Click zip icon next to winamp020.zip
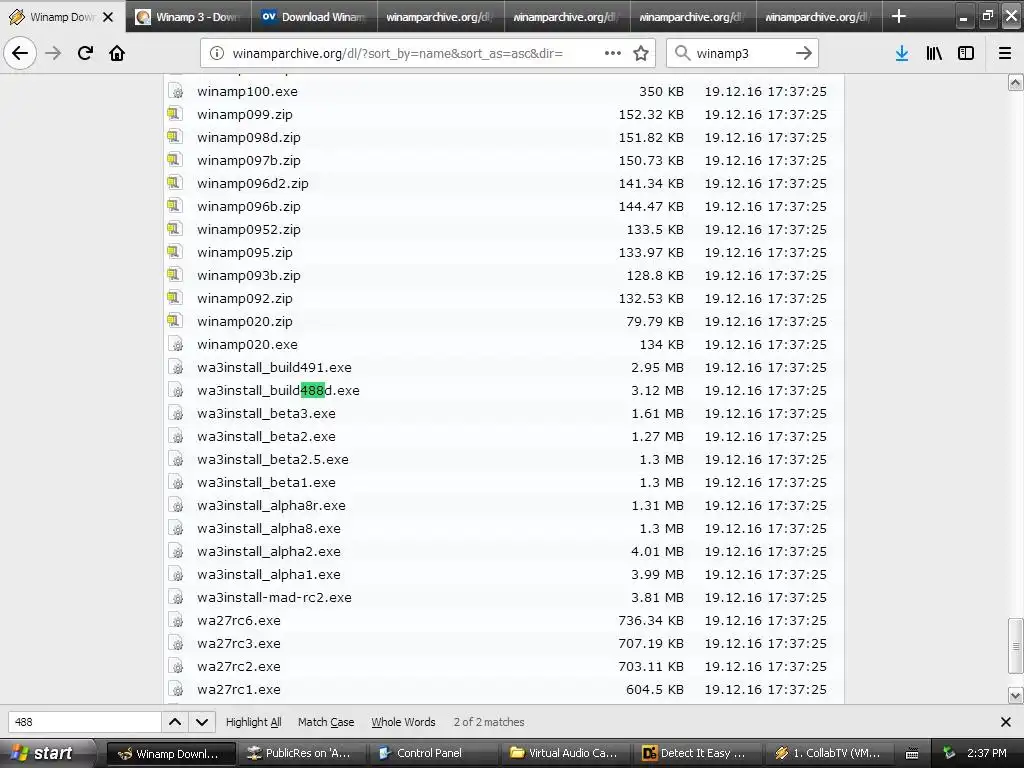Screen dimensions: 1024x768 (x=174, y=321)
